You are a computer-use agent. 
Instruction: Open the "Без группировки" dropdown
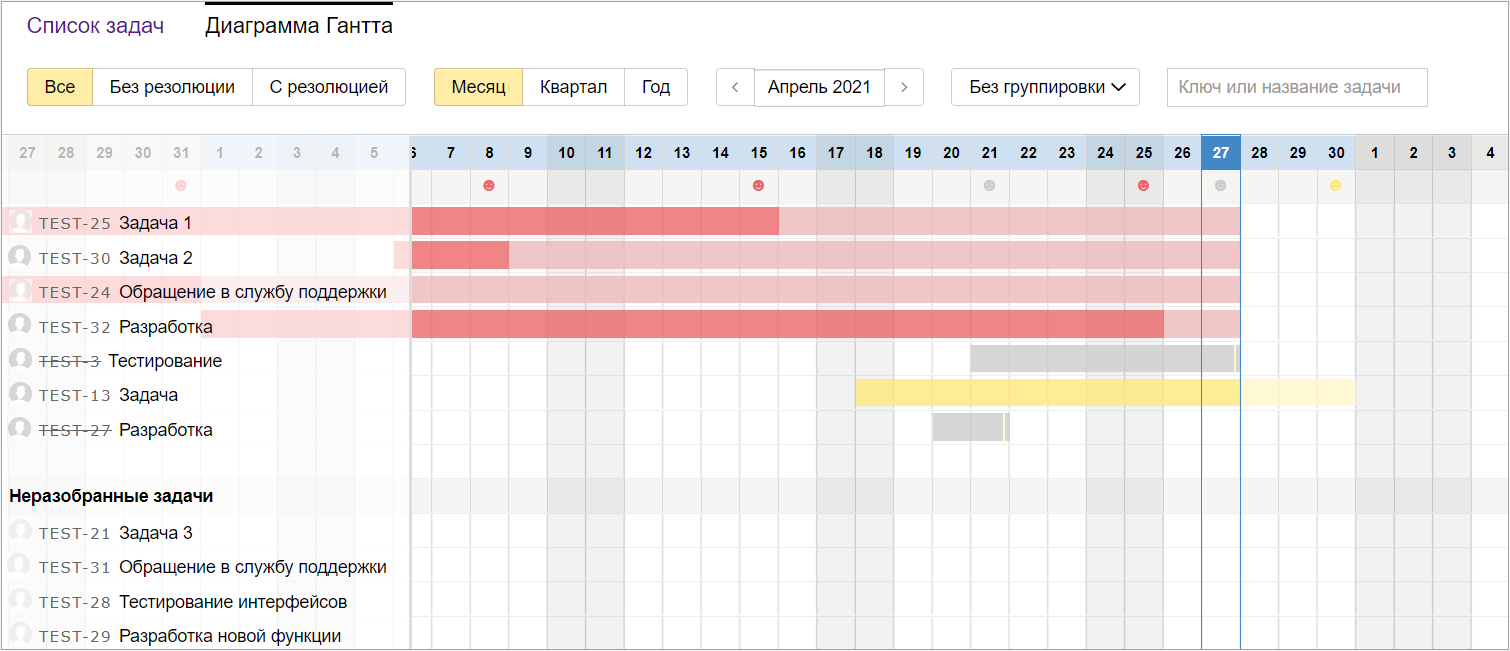pos(1045,87)
